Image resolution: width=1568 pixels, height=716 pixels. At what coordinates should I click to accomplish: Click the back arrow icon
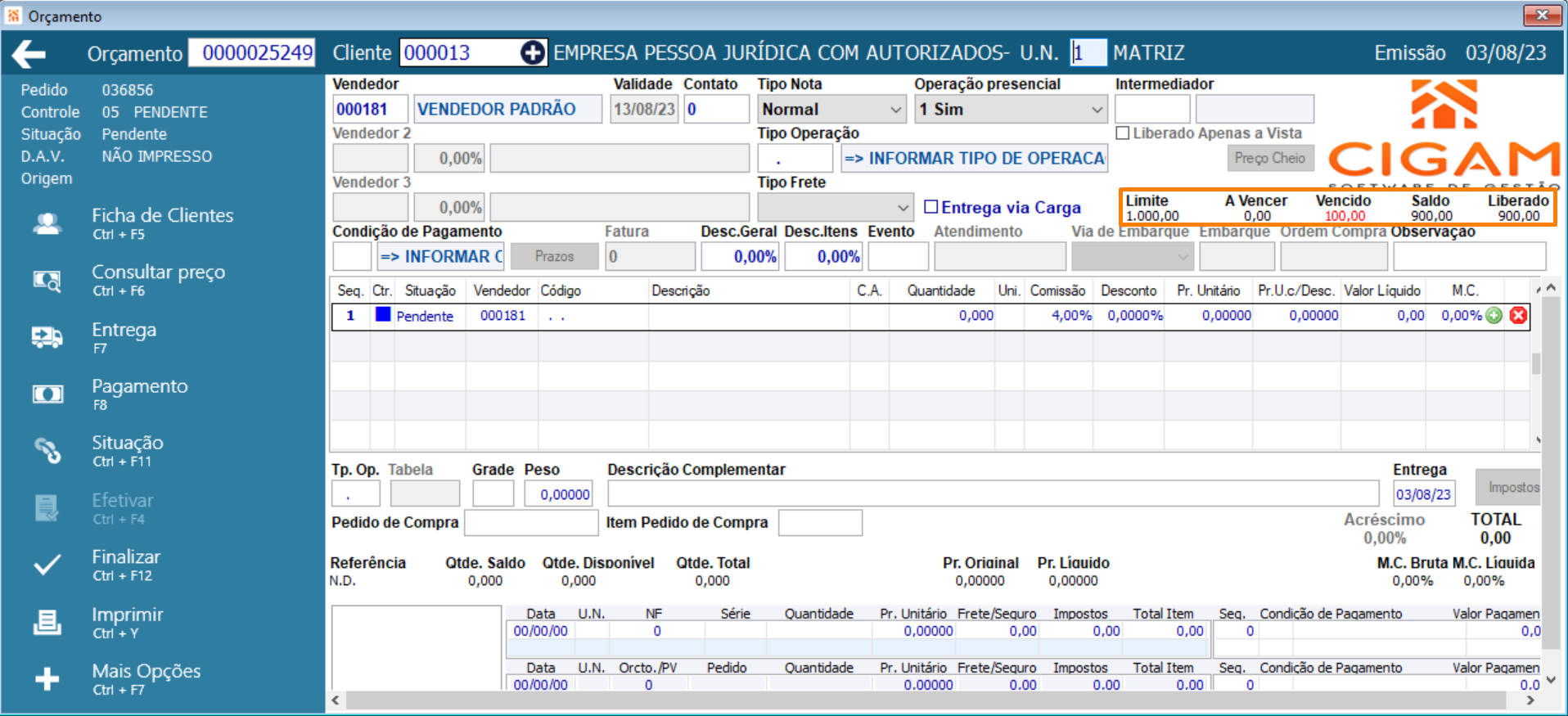coord(29,54)
